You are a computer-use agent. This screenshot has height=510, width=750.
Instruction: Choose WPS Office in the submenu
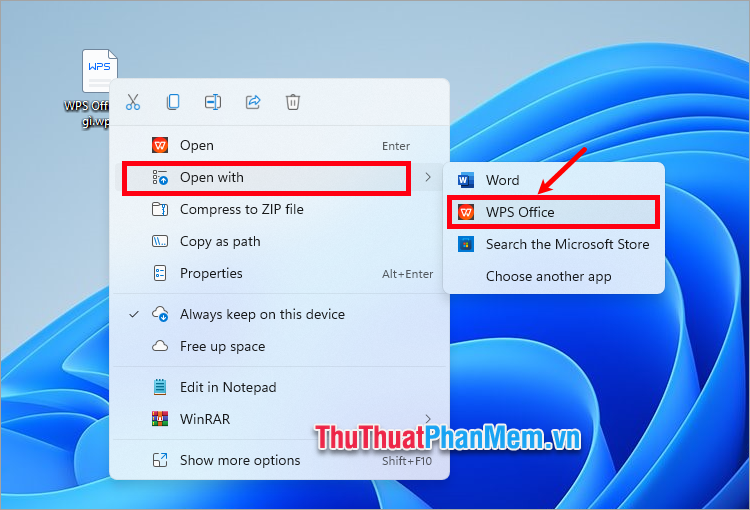click(x=554, y=212)
